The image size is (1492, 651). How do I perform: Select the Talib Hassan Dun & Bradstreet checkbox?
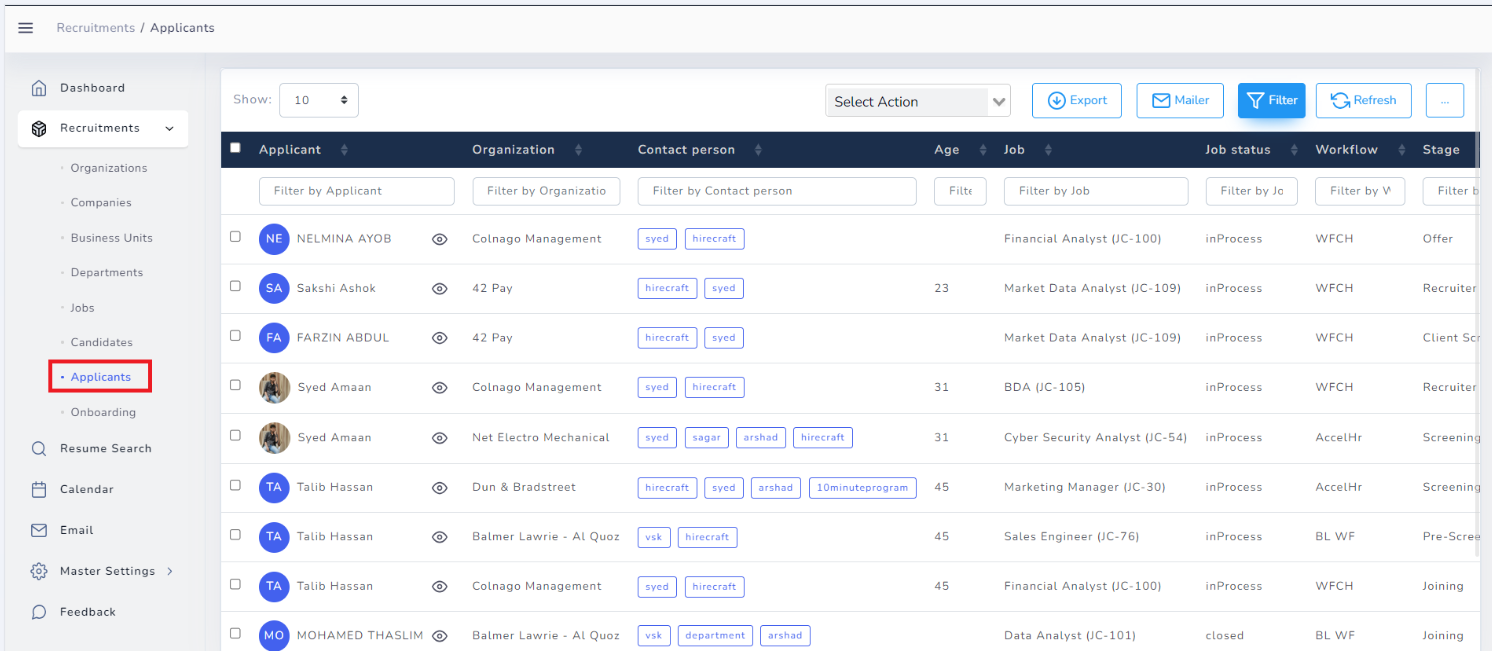coord(236,485)
